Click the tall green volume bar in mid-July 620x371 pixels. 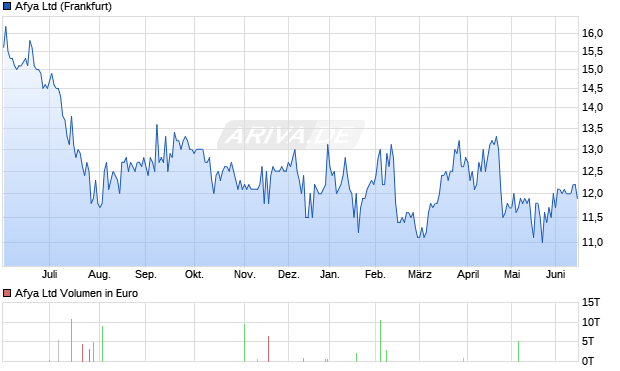(x=72, y=340)
